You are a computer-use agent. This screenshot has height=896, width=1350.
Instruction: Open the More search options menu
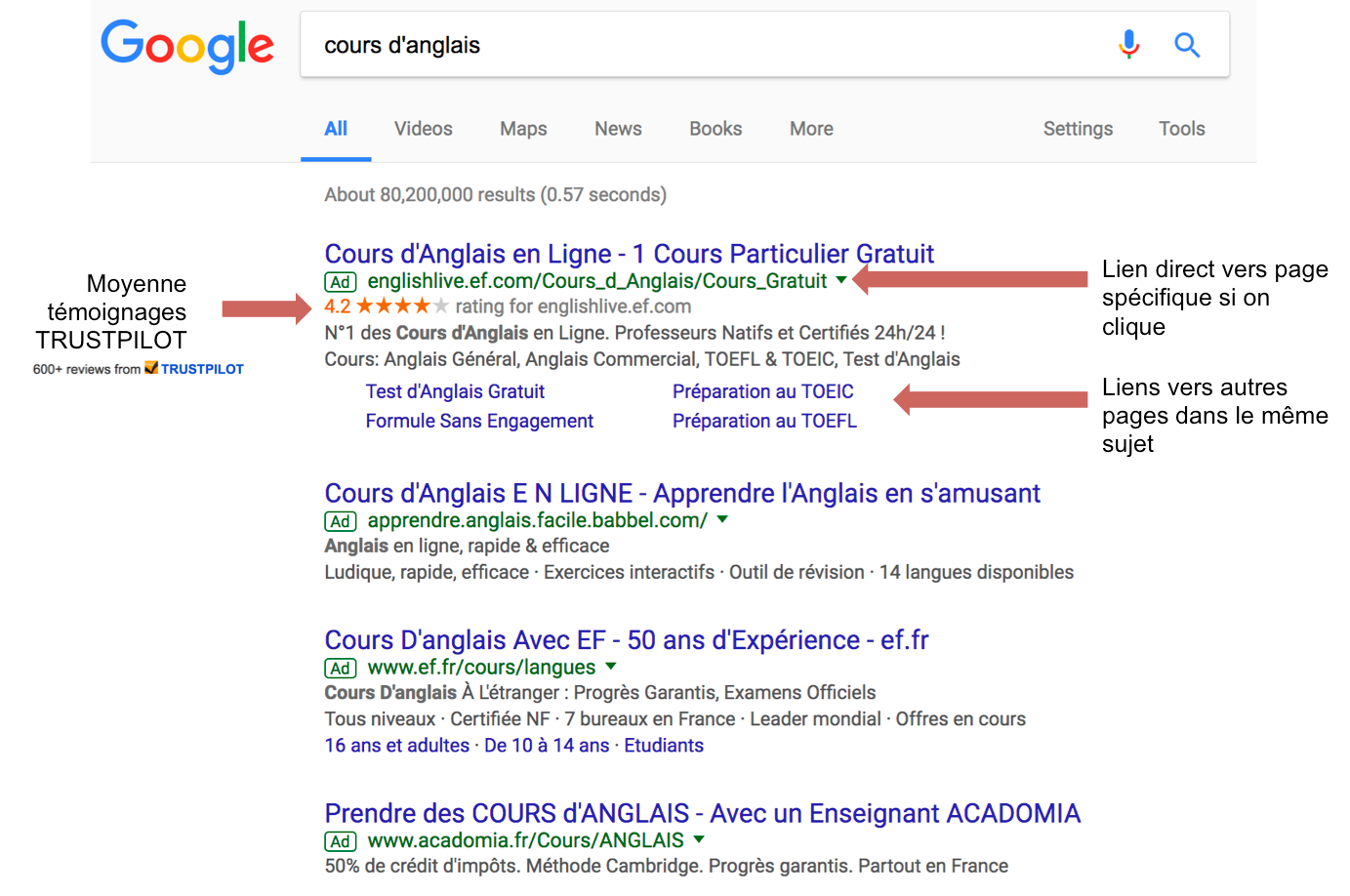coord(811,129)
